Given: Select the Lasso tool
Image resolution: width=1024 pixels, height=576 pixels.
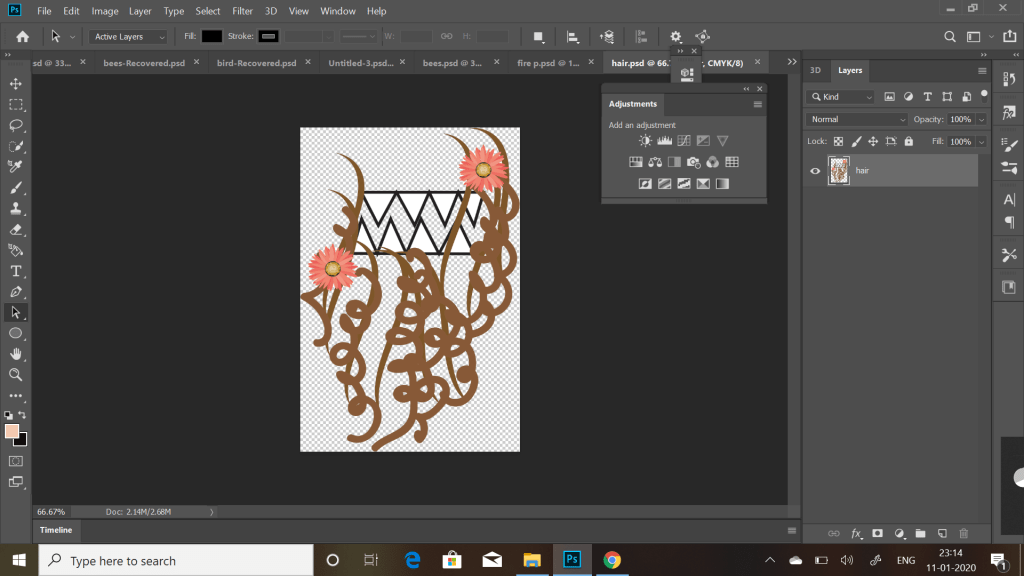Looking at the screenshot, I should pyautogui.click(x=16, y=125).
